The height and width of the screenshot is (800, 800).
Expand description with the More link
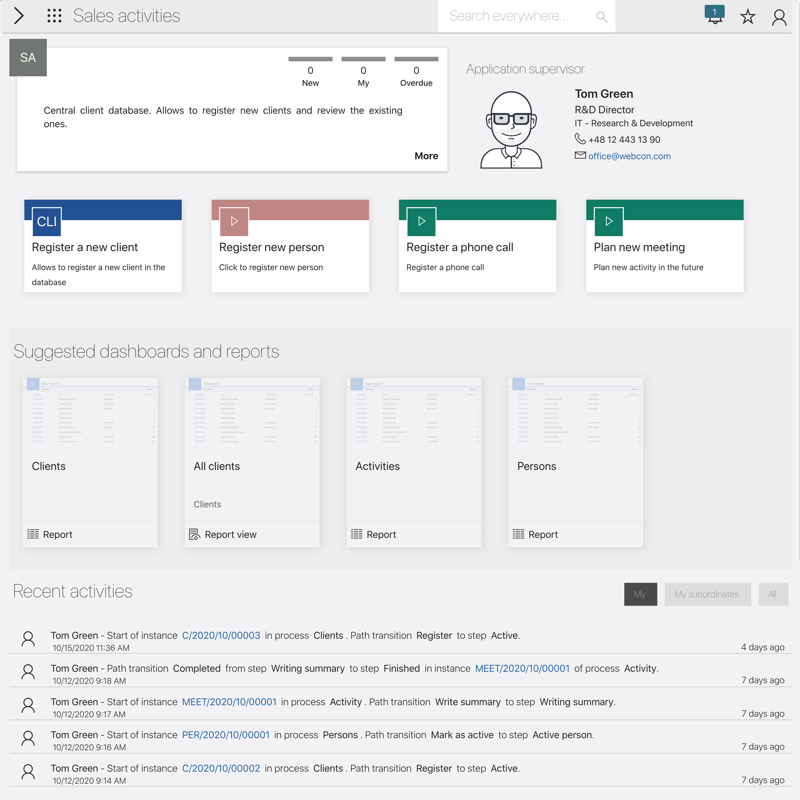[x=426, y=156]
